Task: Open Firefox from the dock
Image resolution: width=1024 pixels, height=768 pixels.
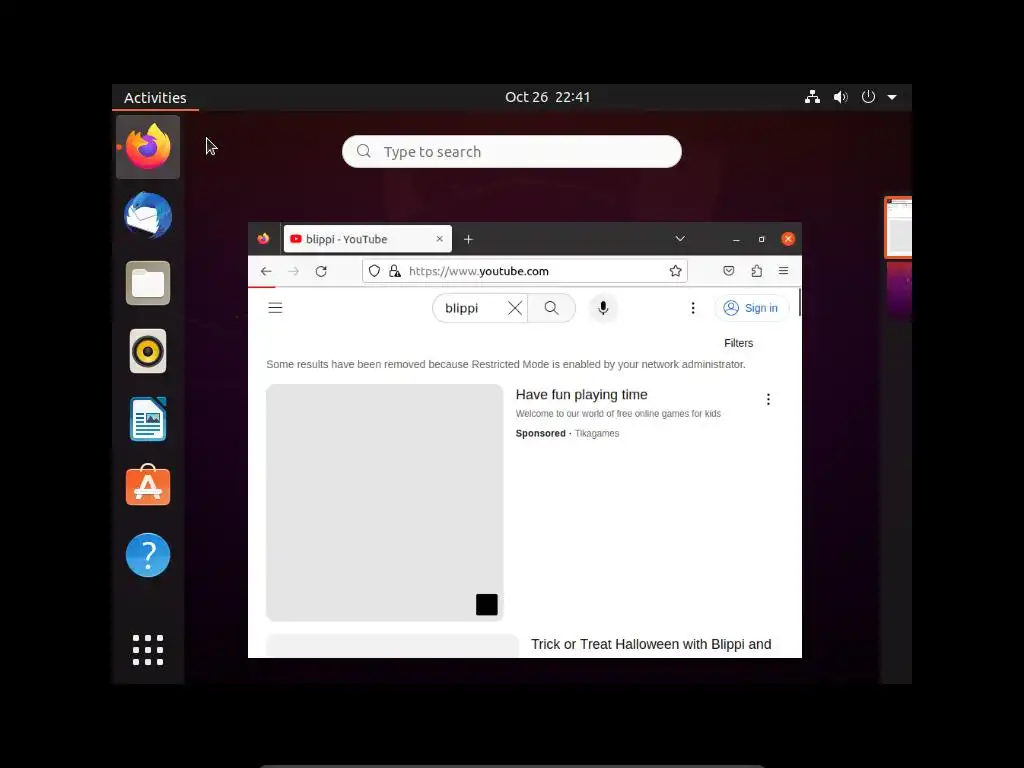Action: tap(148, 147)
